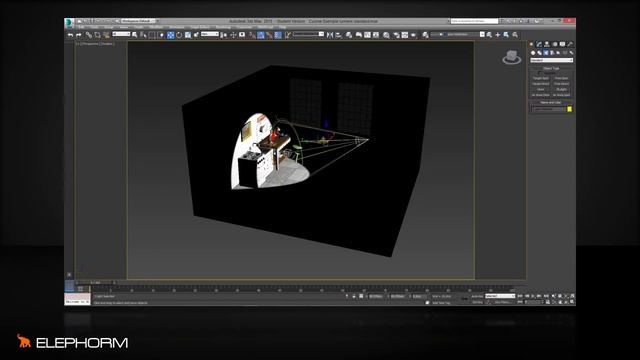The image size is (640, 360).
Task: Toggle Key Mode in playback controls
Action: click(520, 302)
